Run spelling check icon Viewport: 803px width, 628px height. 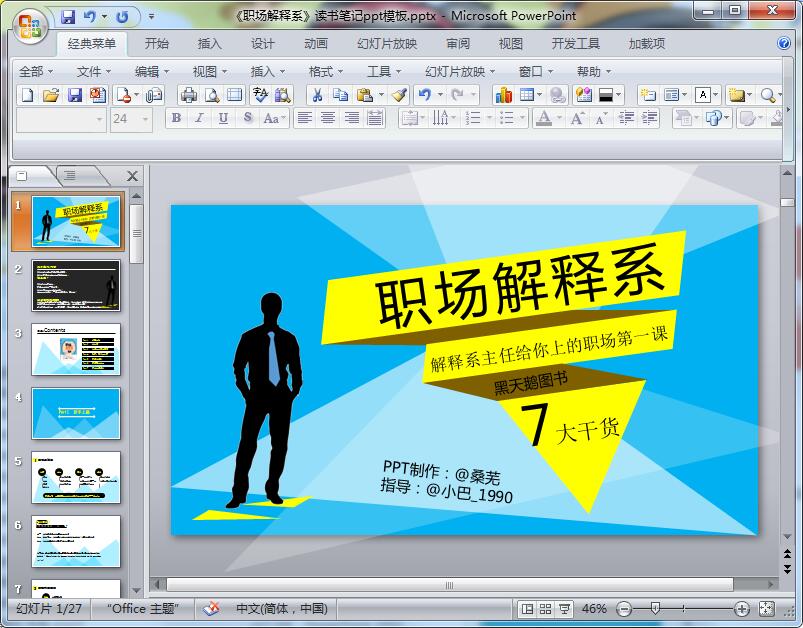pos(260,95)
